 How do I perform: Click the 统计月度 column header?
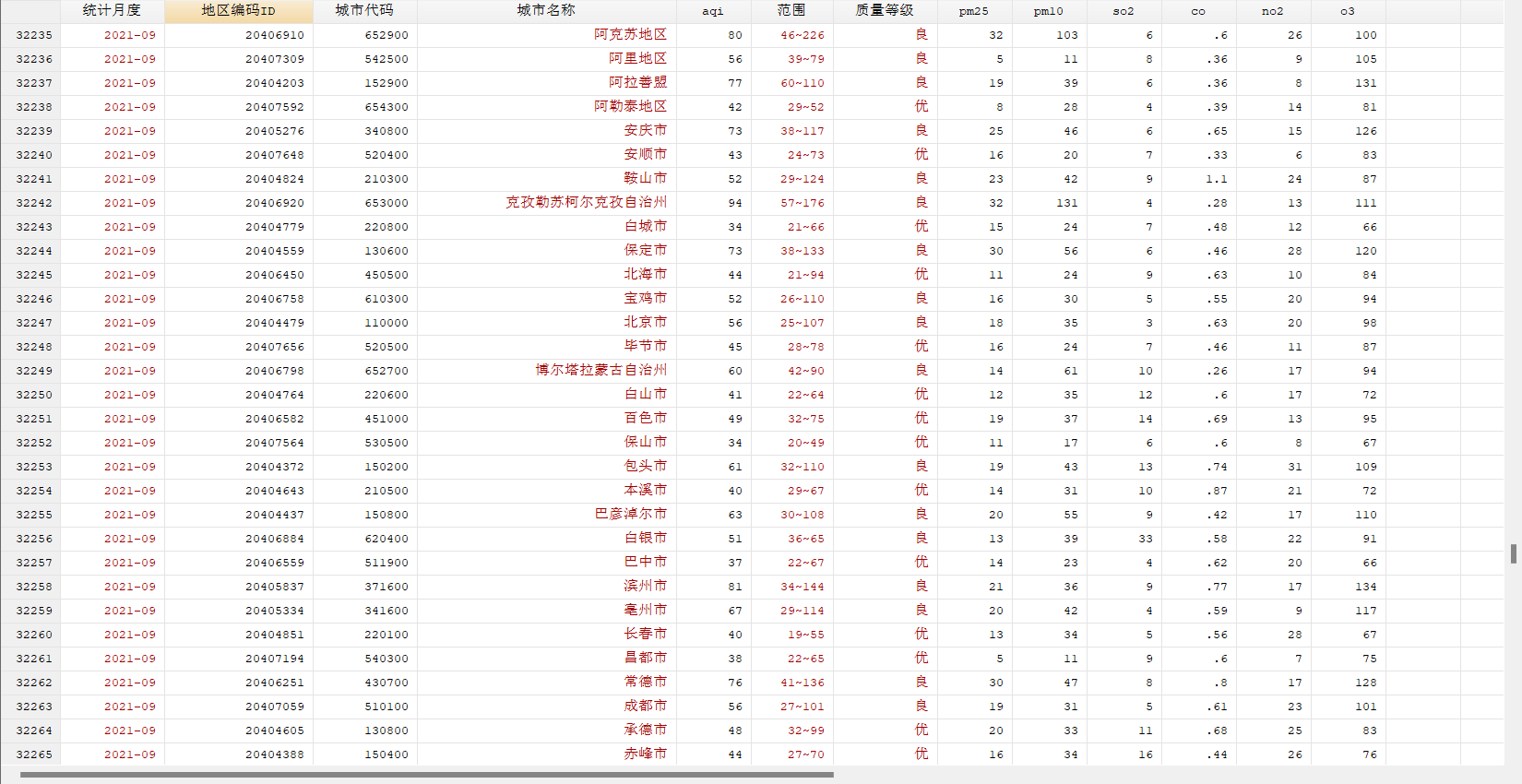[112, 11]
